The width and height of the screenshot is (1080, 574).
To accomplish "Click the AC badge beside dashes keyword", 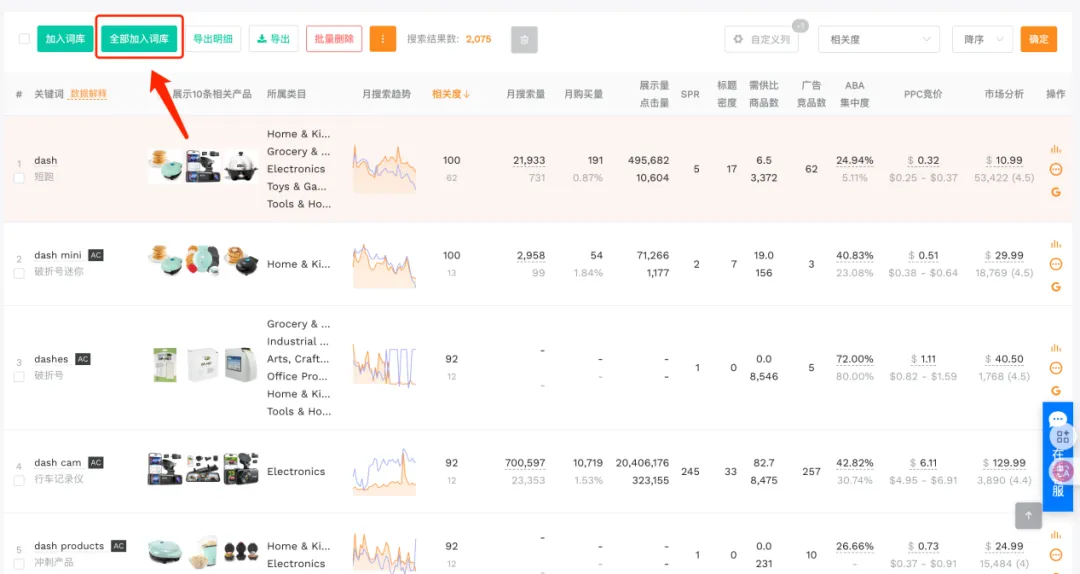I will pyautogui.click(x=83, y=359).
